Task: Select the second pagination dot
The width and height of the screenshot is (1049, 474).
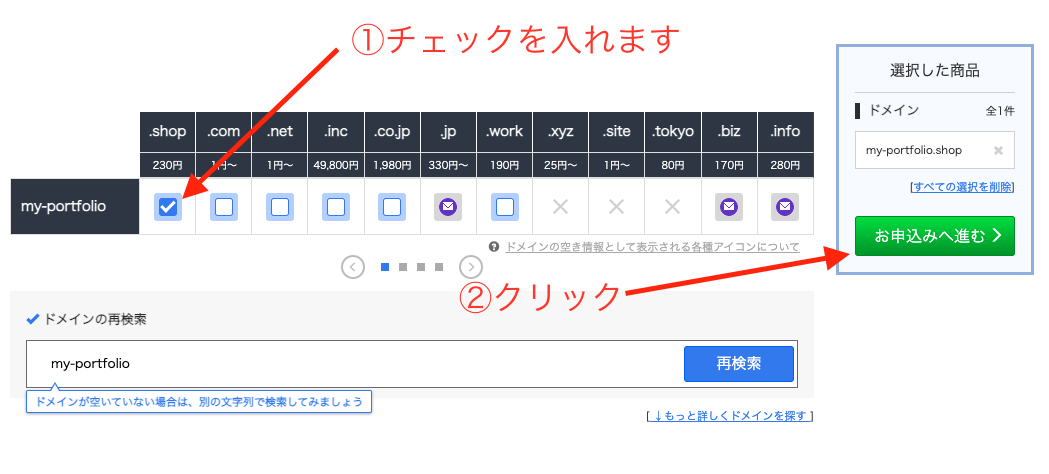Action: [403, 267]
